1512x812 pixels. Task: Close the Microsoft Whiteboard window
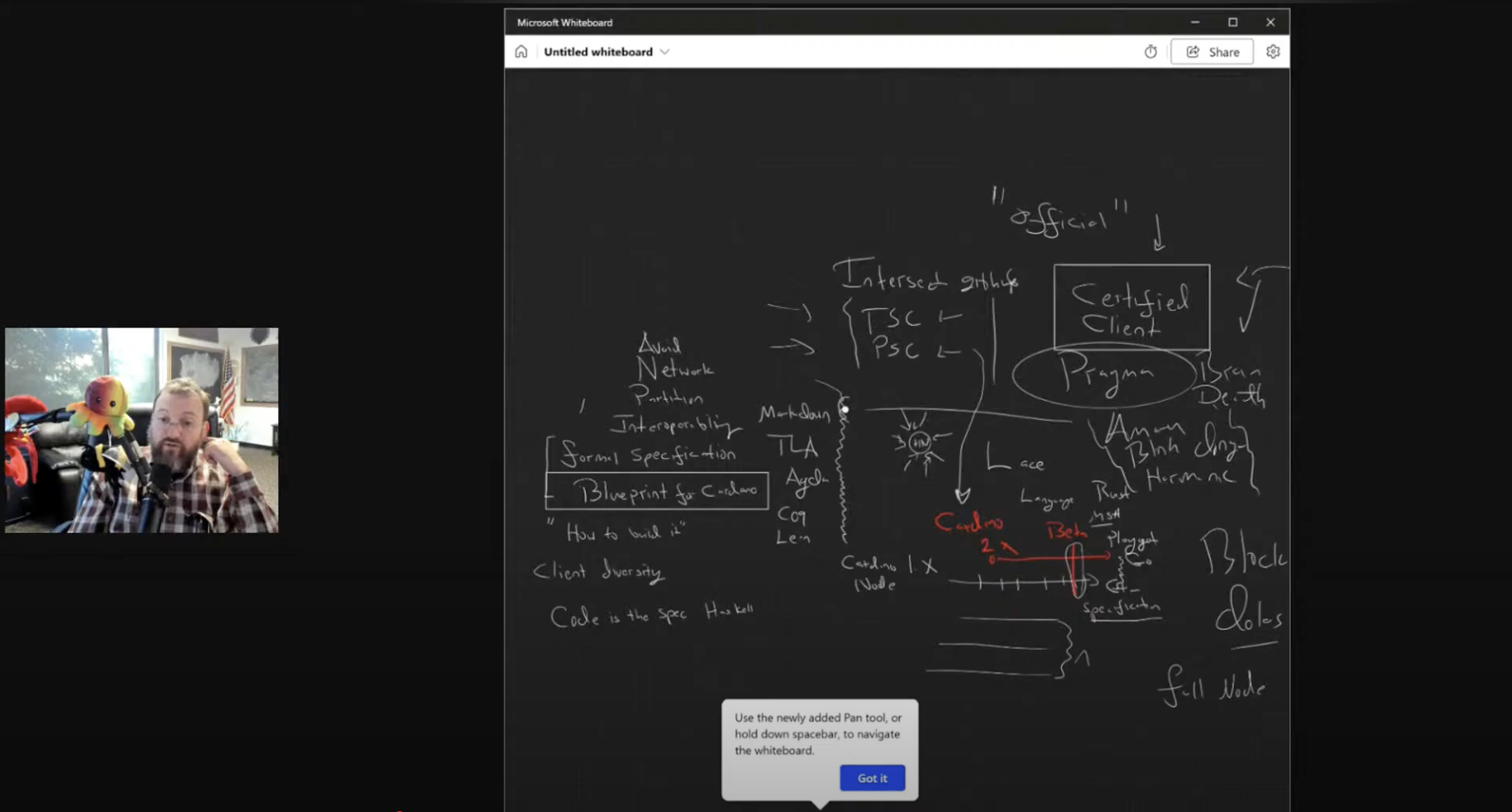[1270, 22]
